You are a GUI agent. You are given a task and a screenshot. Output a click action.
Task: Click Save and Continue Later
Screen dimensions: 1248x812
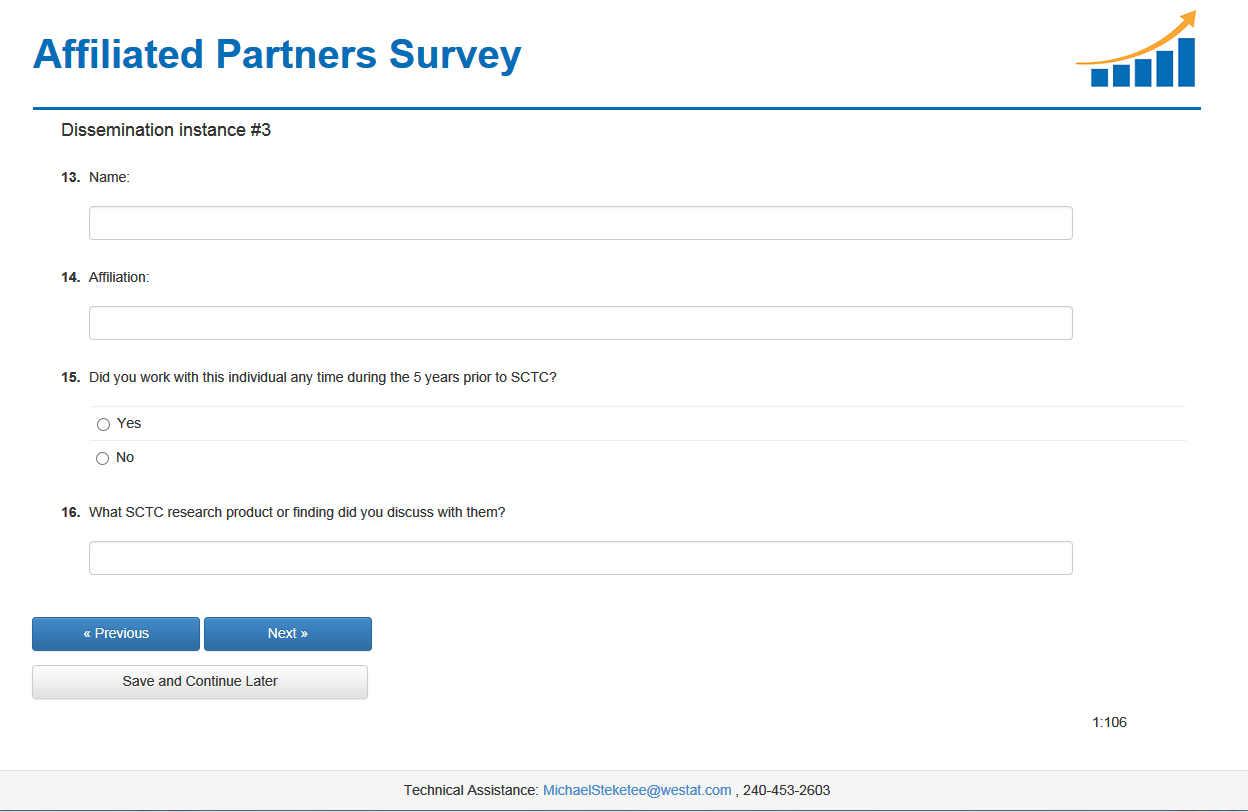[x=200, y=682]
